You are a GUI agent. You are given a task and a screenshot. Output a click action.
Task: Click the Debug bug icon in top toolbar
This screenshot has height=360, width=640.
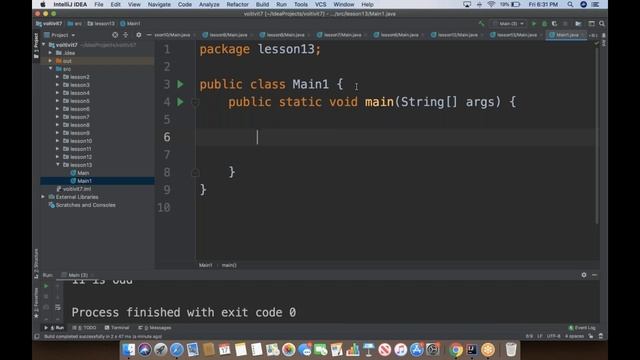coord(544,24)
